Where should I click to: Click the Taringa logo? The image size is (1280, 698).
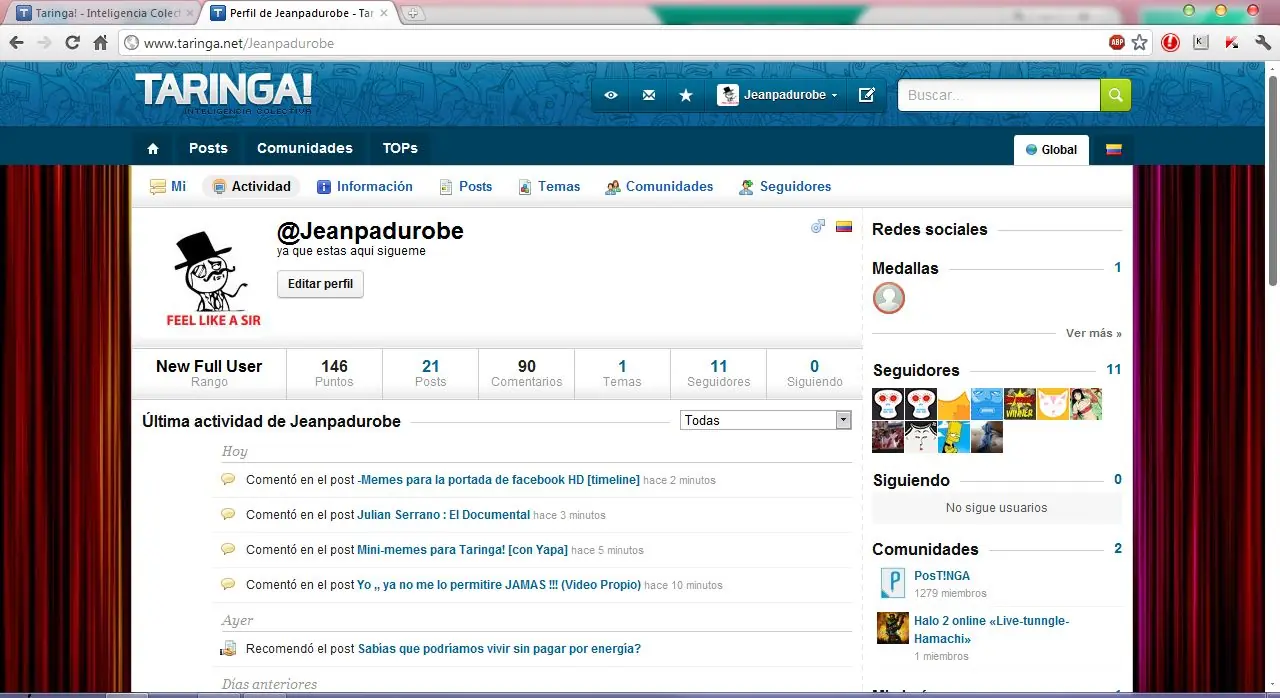(224, 92)
